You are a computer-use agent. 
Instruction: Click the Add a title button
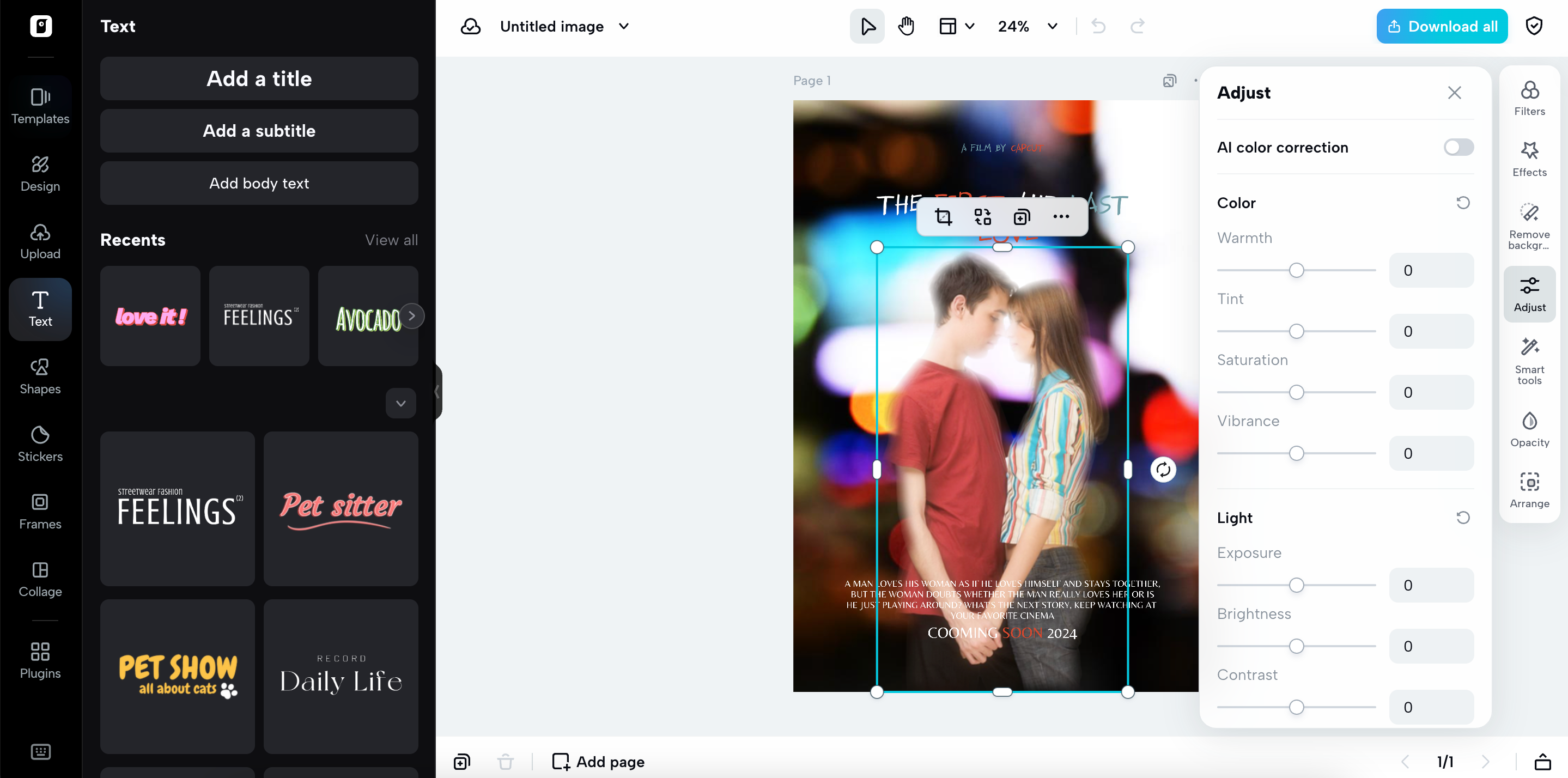coord(259,78)
